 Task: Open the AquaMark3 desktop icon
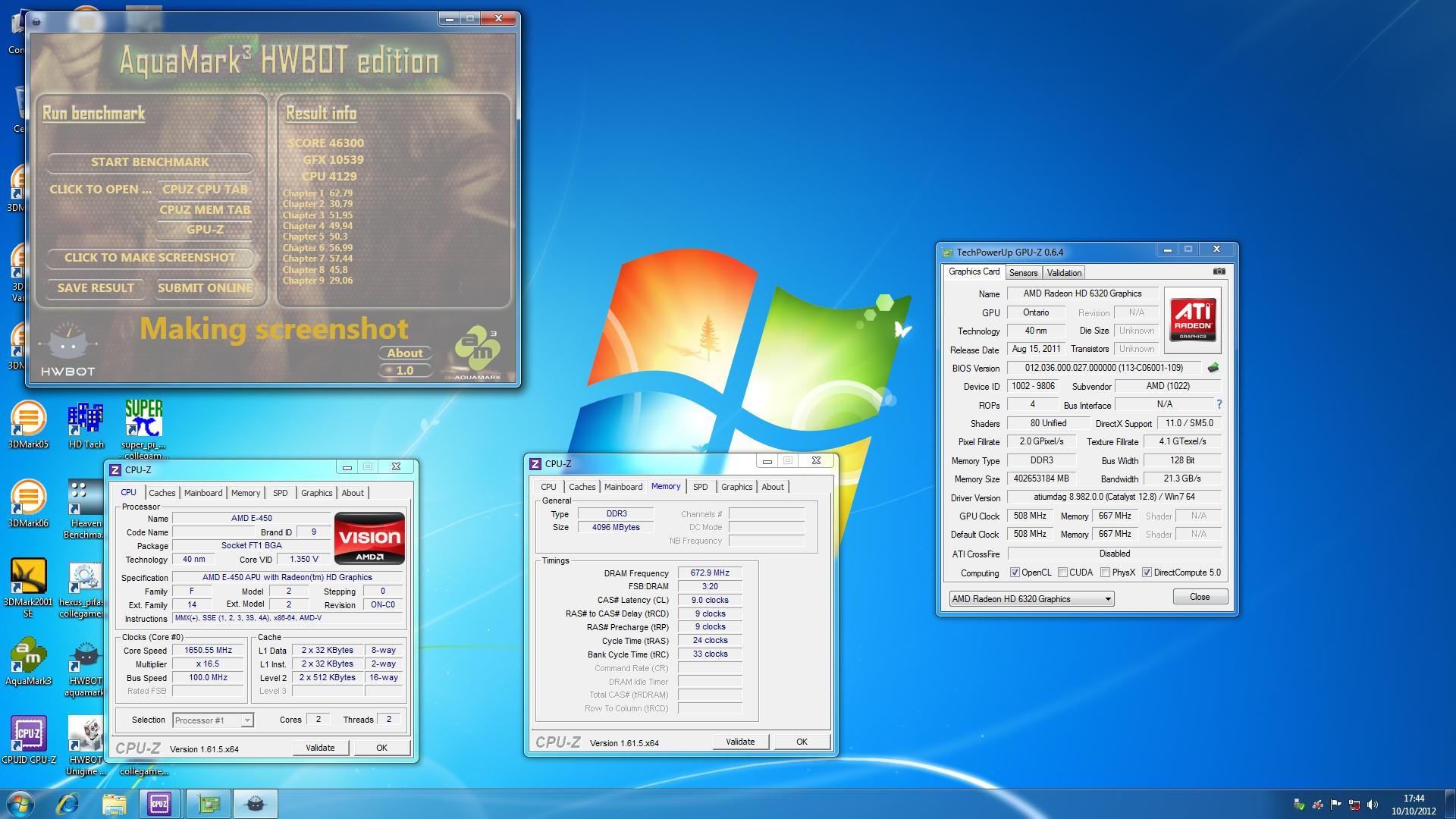click(x=28, y=661)
